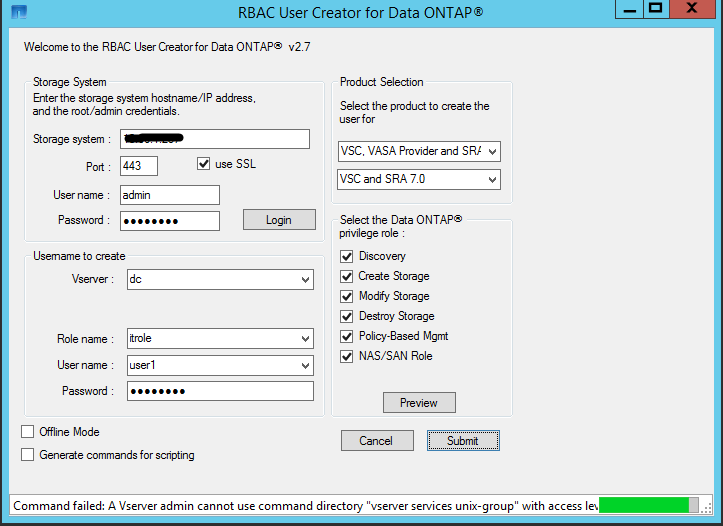Screen dimensions: 723x526
Task: Uncheck the Discovery privilege role
Action: coord(347,256)
